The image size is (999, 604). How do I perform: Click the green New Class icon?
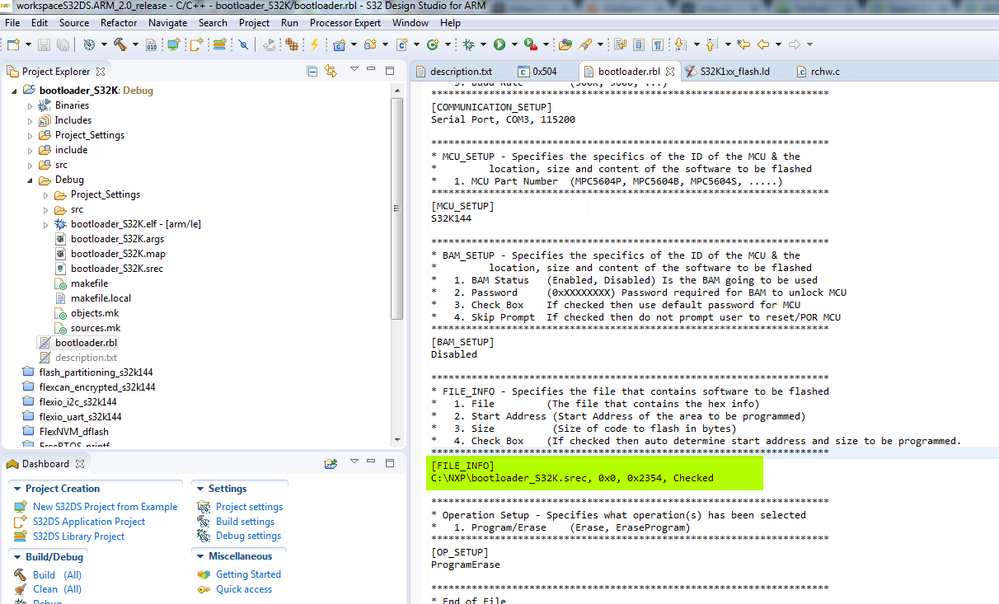(x=433, y=45)
